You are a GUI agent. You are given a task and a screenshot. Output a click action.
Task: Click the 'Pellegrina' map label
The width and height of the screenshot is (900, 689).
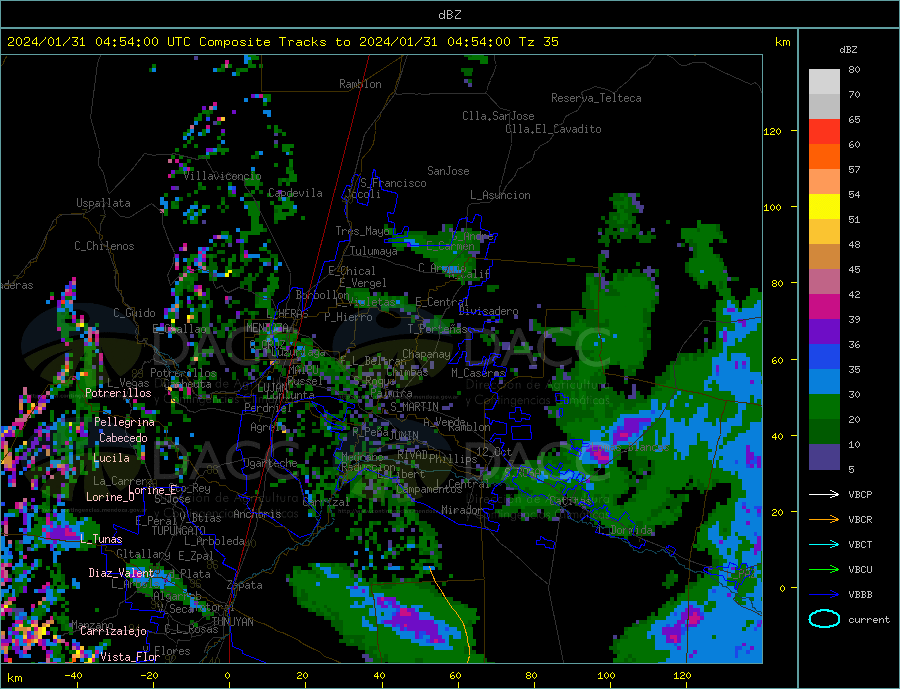pos(125,422)
